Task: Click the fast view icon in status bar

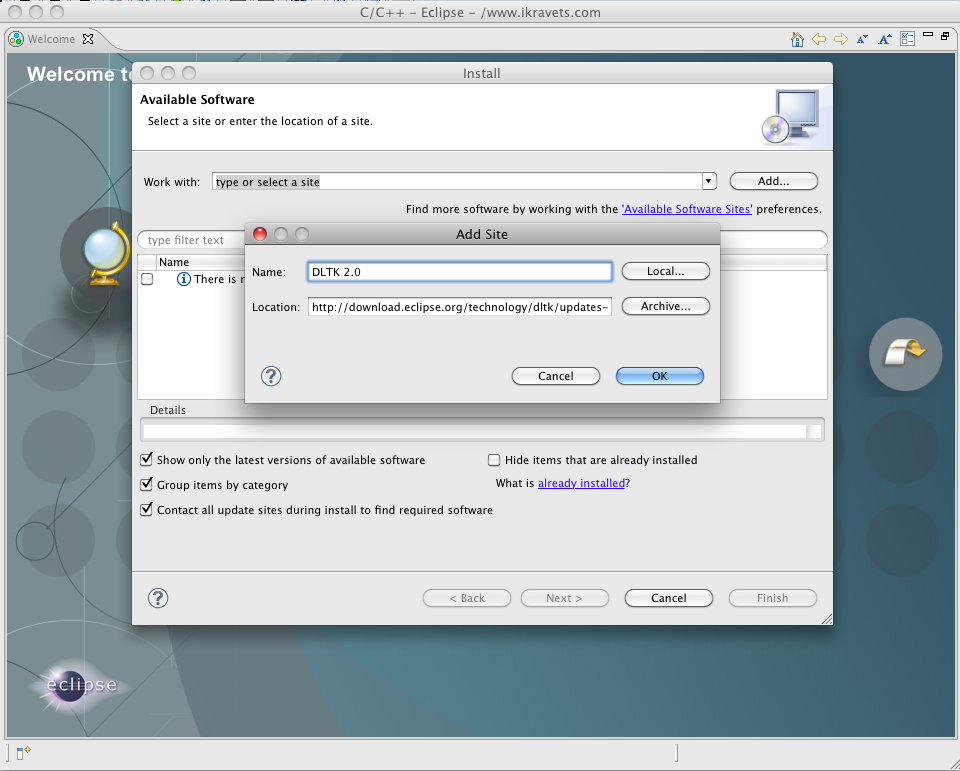Action: pos(23,752)
